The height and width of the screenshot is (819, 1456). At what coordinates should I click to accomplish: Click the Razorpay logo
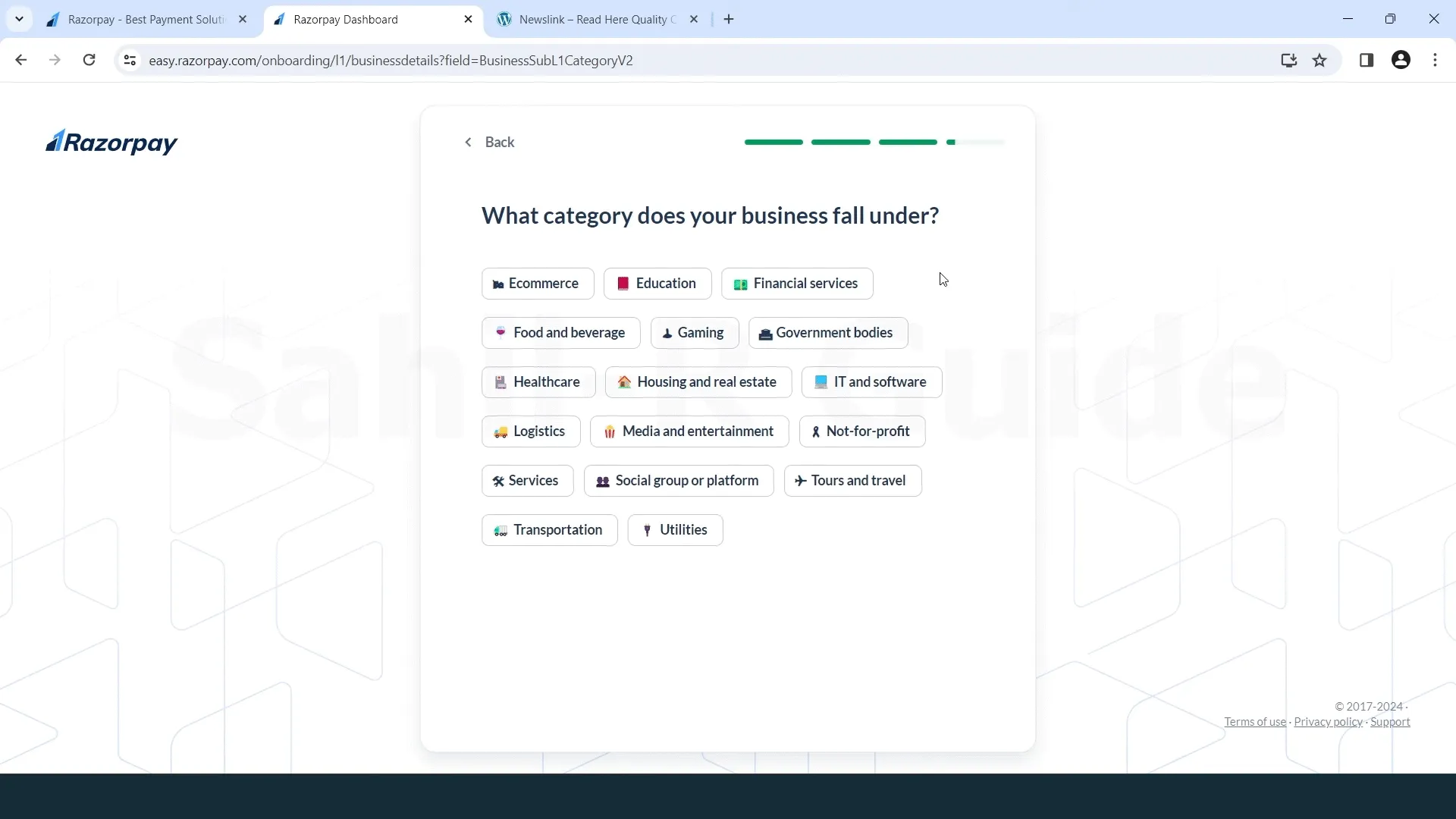111,143
